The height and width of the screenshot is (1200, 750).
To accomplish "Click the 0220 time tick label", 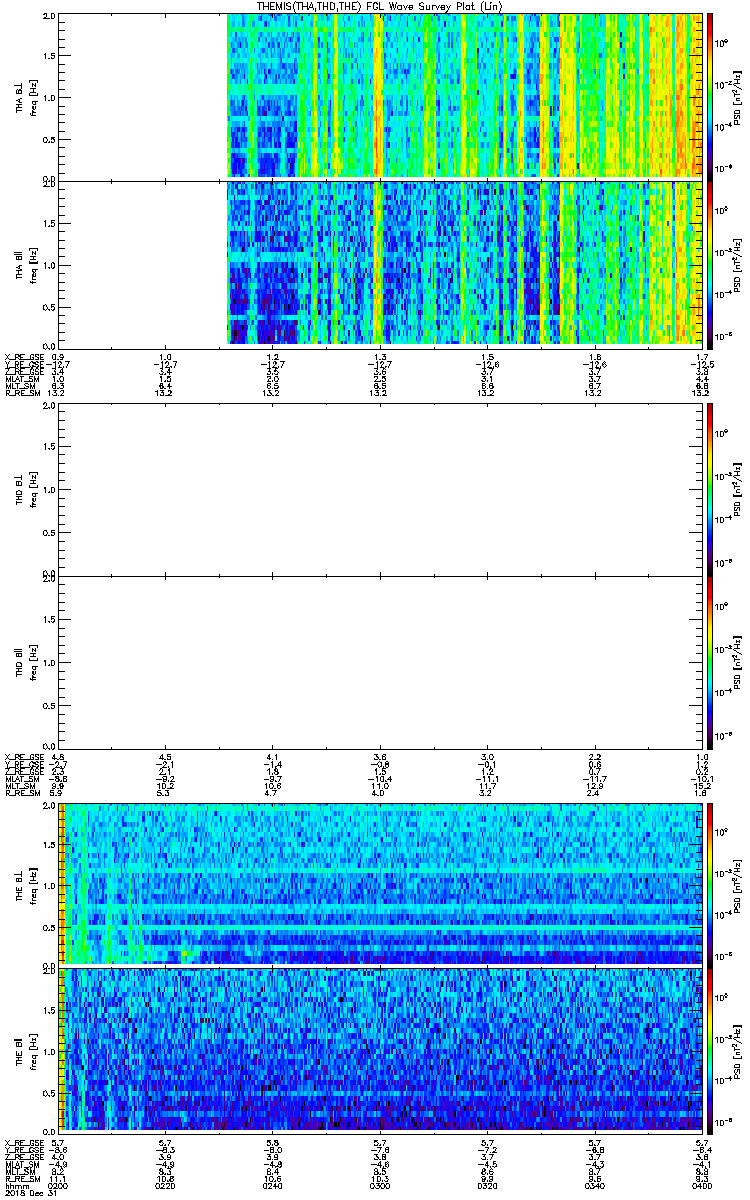I will click(x=165, y=1184).
